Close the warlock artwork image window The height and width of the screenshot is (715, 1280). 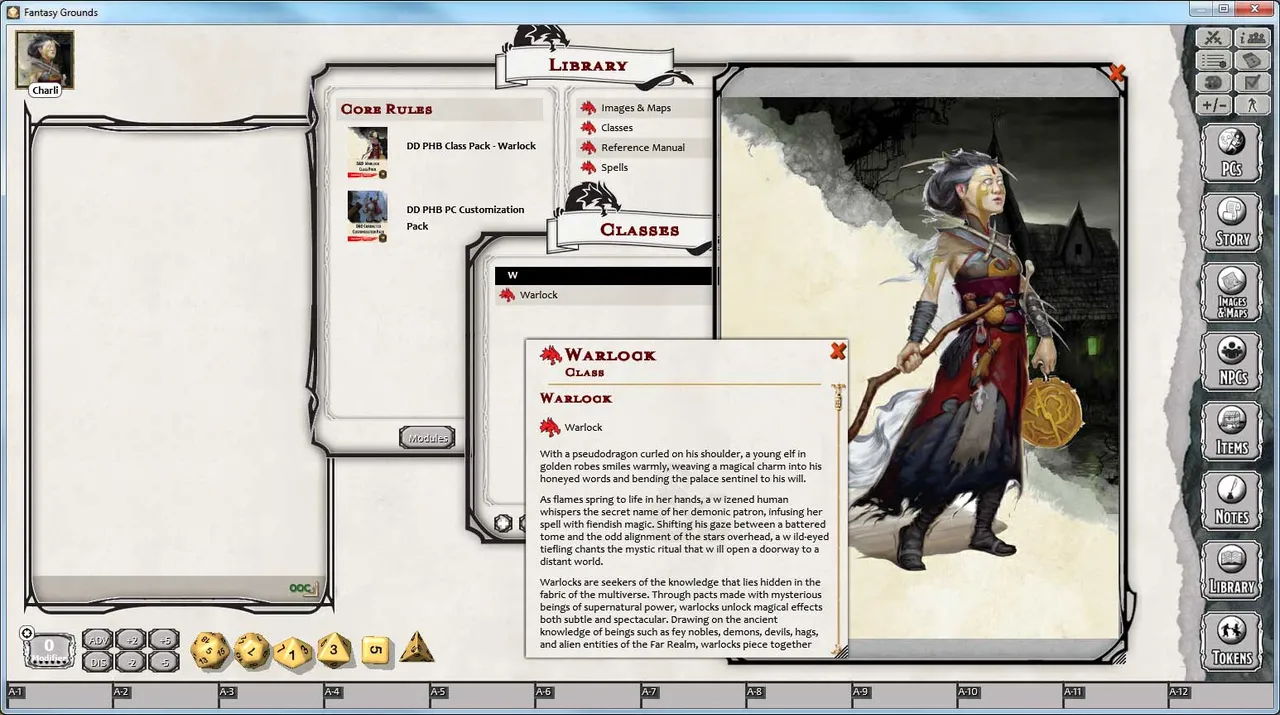tap(1117, 72)
